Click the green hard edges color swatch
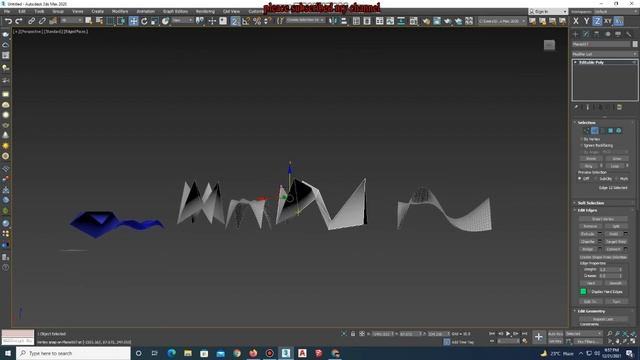This screenshot has height=360, width=640. click(583, 291)
